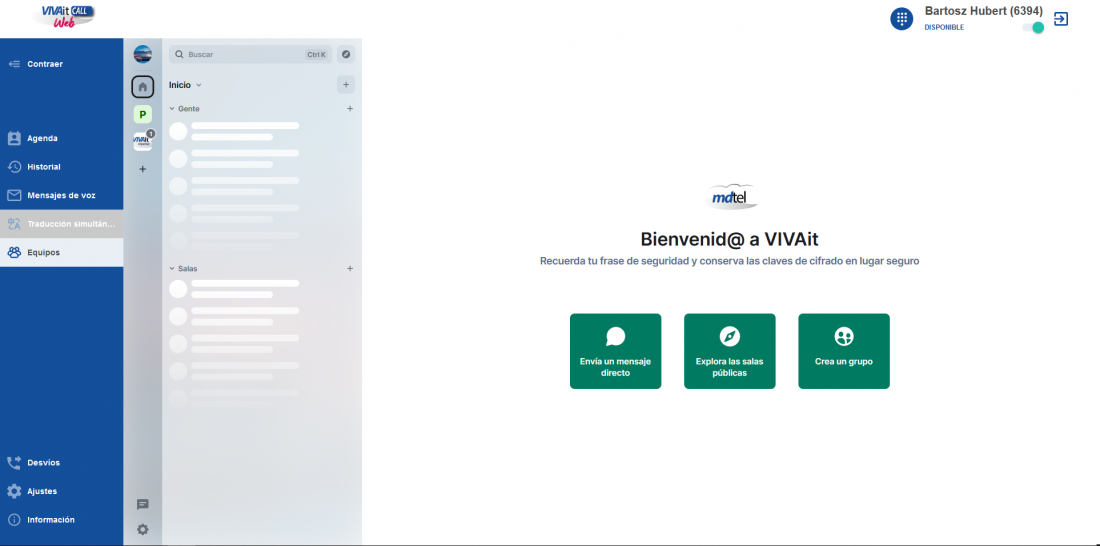
Task: Select Traducción simultánea menu entry
Action: [x=61, y=224]
